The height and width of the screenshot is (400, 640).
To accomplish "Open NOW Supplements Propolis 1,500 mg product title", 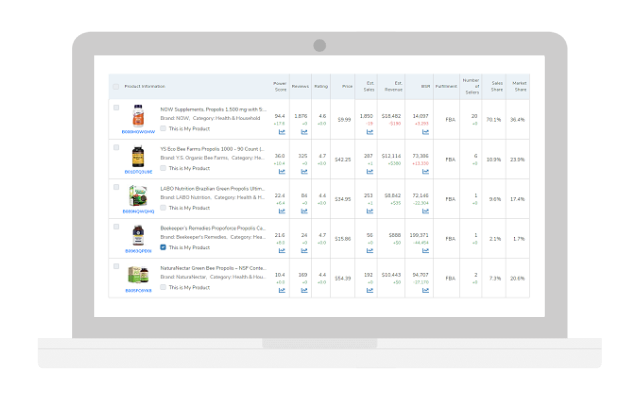I will (212, 109).
